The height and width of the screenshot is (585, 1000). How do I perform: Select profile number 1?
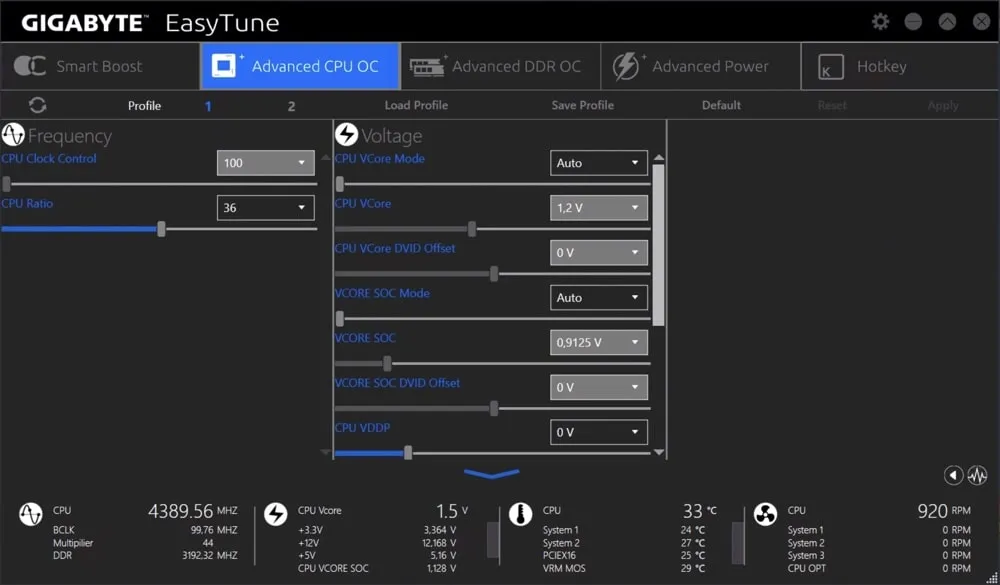(208, 106)
